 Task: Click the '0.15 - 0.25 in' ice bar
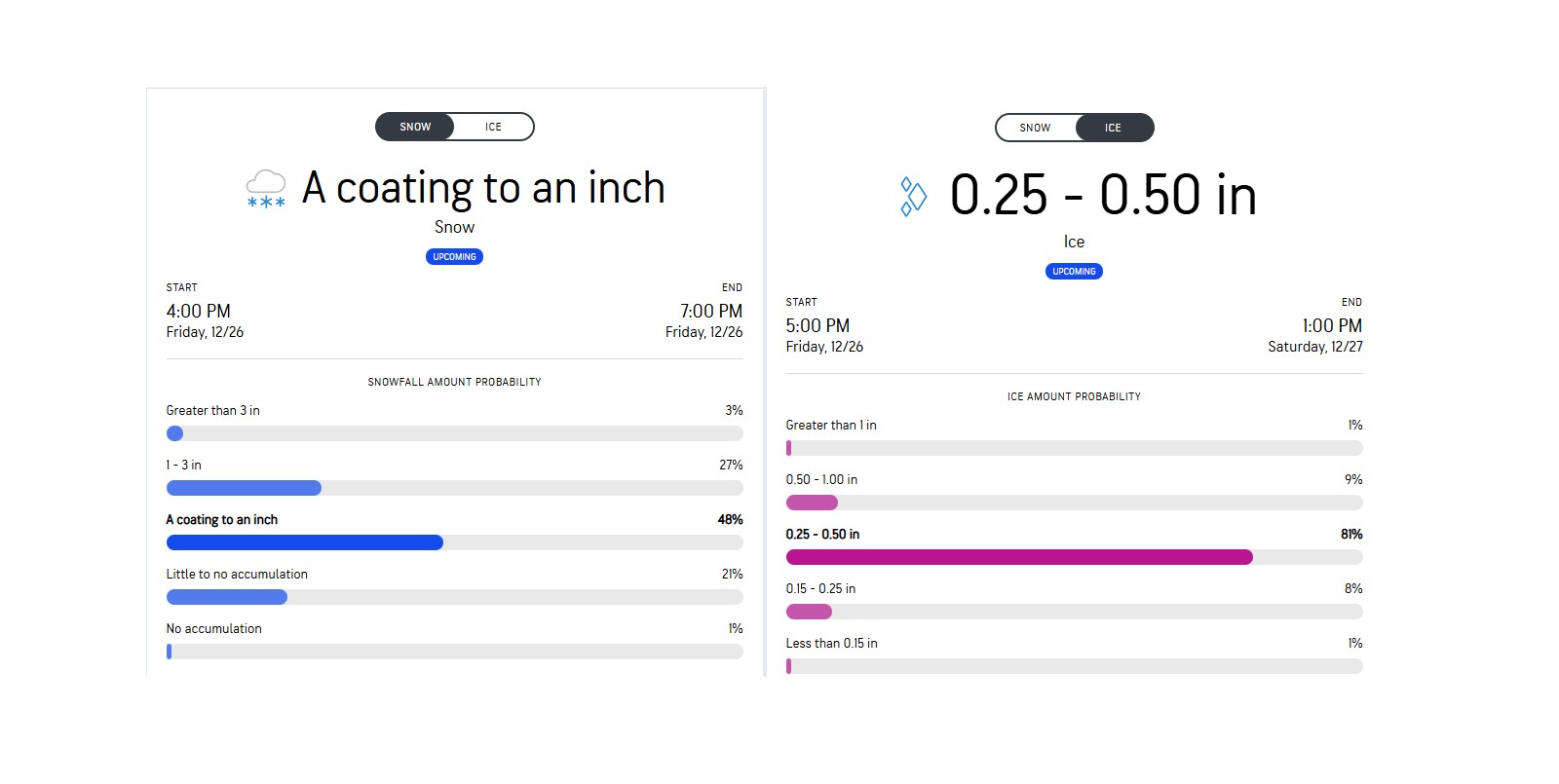[1074, 612]
